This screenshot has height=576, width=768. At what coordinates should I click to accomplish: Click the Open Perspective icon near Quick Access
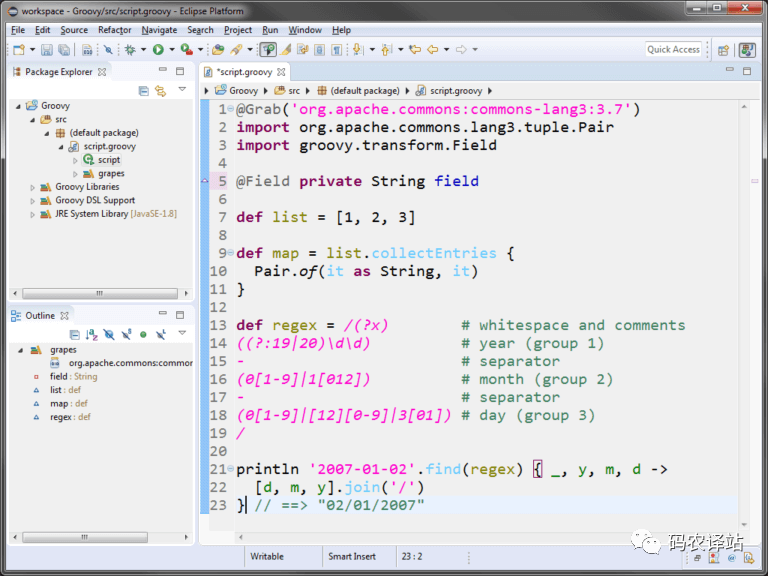[723, 49]
